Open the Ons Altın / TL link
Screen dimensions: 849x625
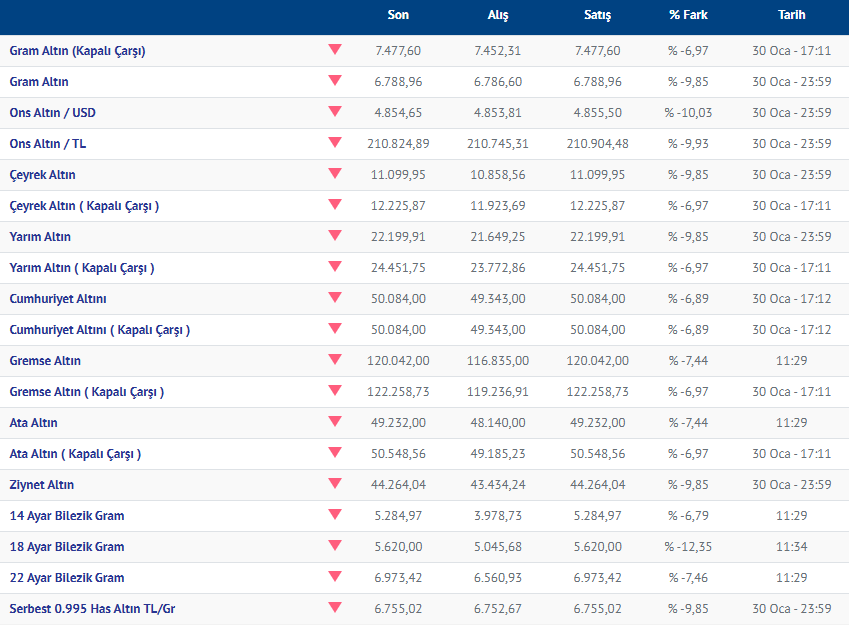pyautogui.click(x=48, y=144)
